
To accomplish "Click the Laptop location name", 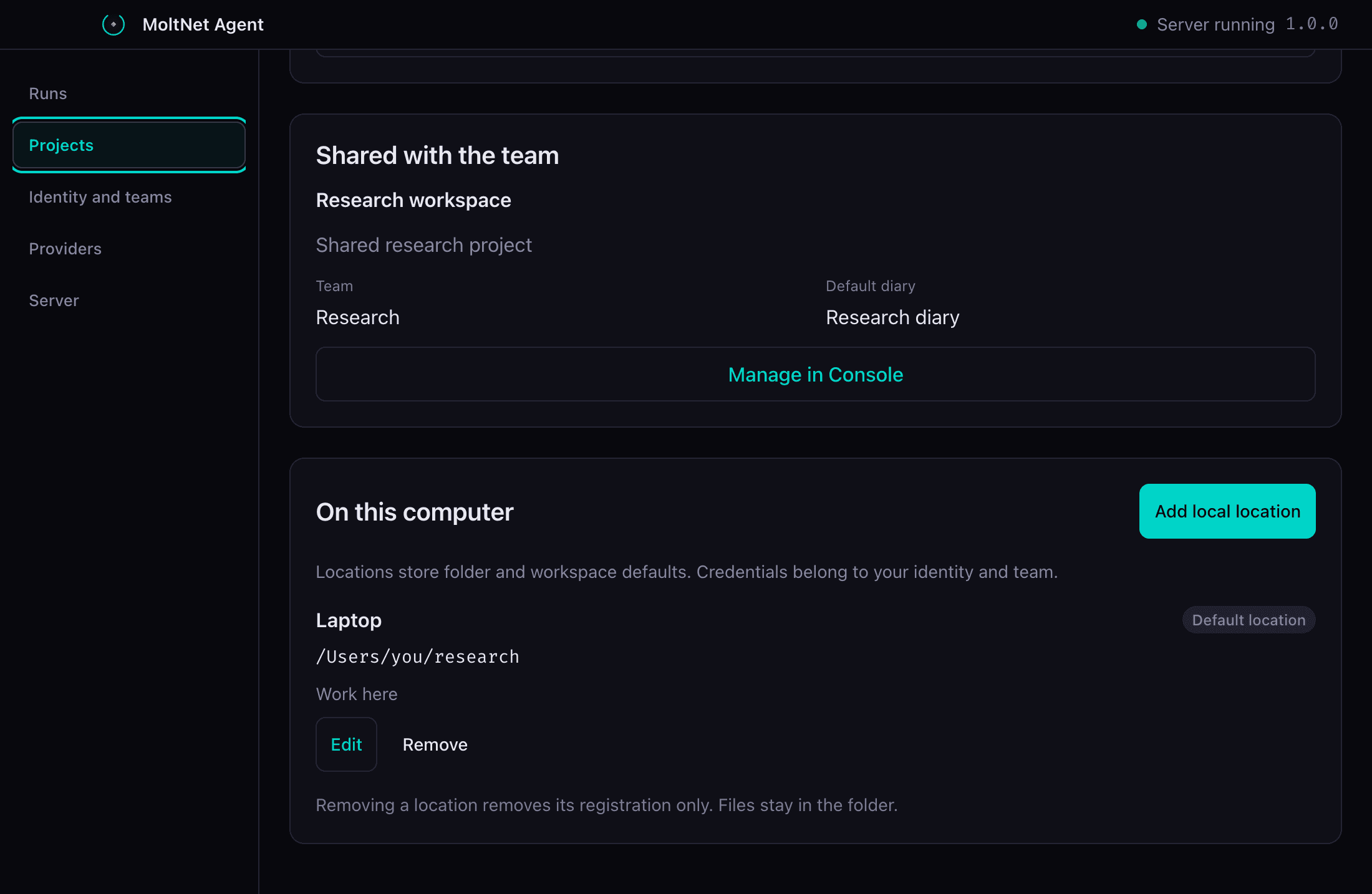I will 349,620.
